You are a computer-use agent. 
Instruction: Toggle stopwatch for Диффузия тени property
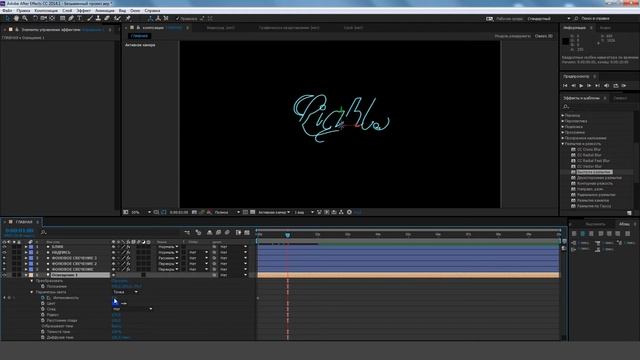(43, 338)
